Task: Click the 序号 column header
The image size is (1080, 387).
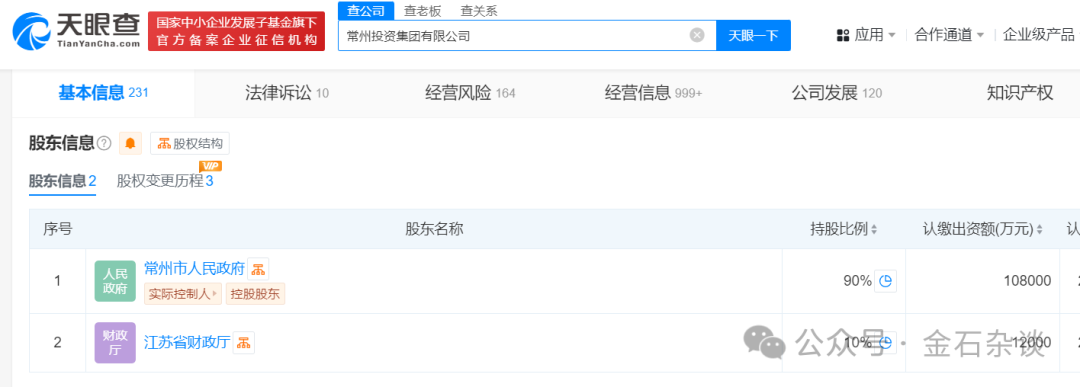Action: [58, 229]
